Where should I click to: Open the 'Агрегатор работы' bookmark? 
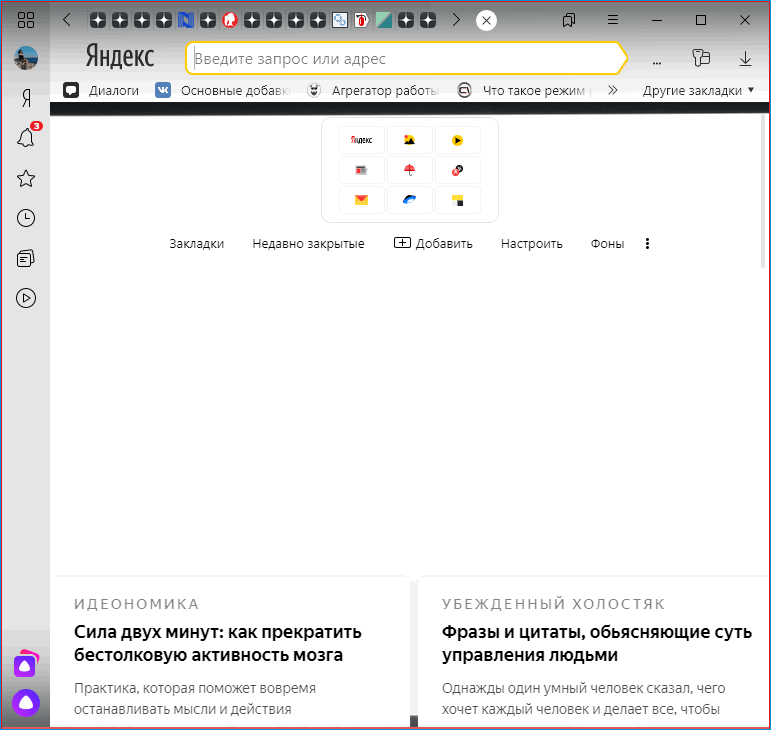(x=372, y=90)
